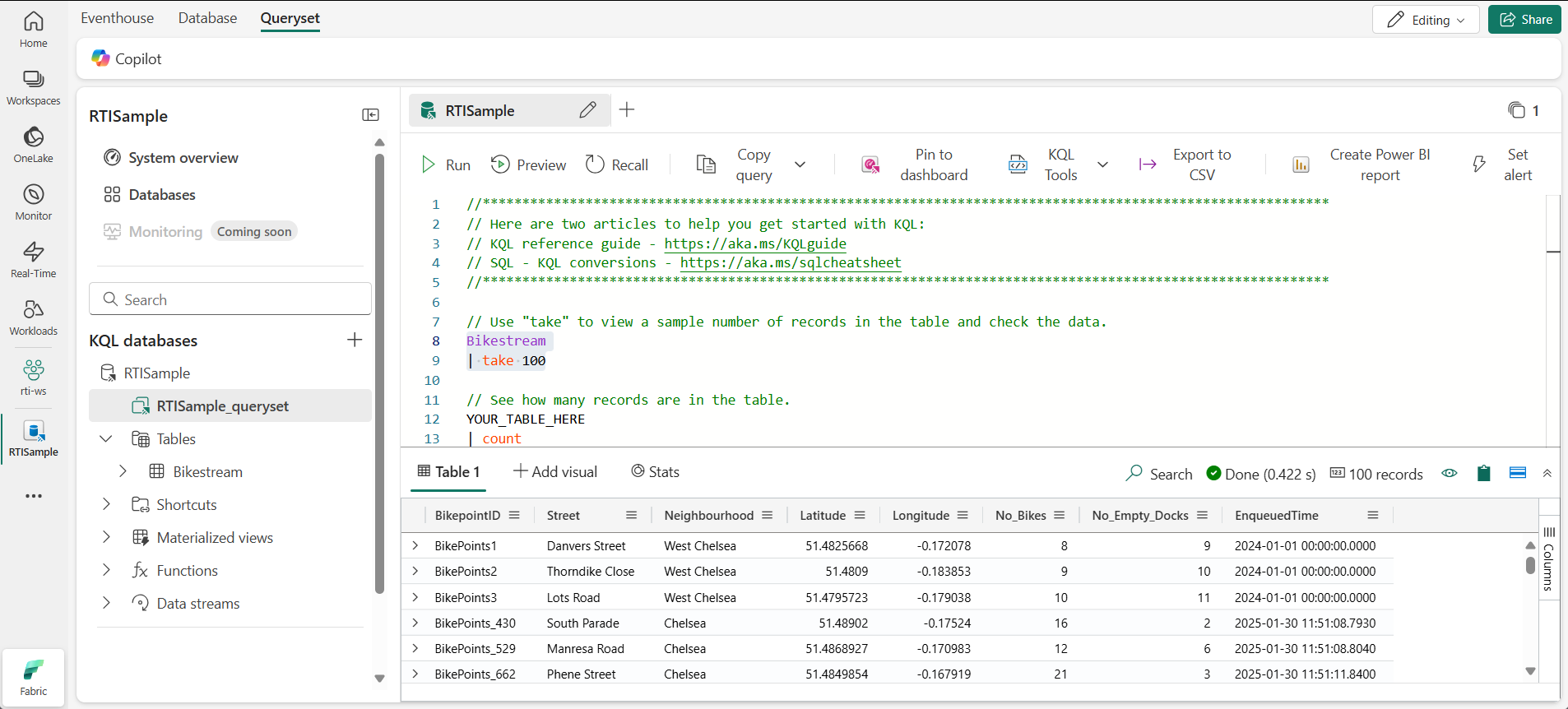1568x709 pixels.
Task: Select the Table 1 results tab
Action: point(449,472)
